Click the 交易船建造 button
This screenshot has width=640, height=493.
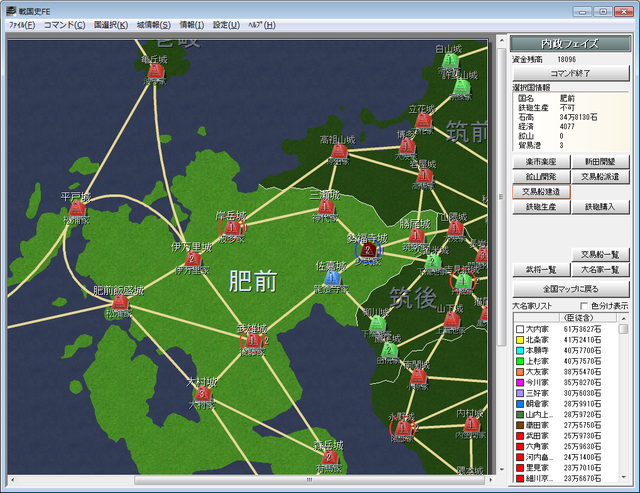[x=541, y=192]
